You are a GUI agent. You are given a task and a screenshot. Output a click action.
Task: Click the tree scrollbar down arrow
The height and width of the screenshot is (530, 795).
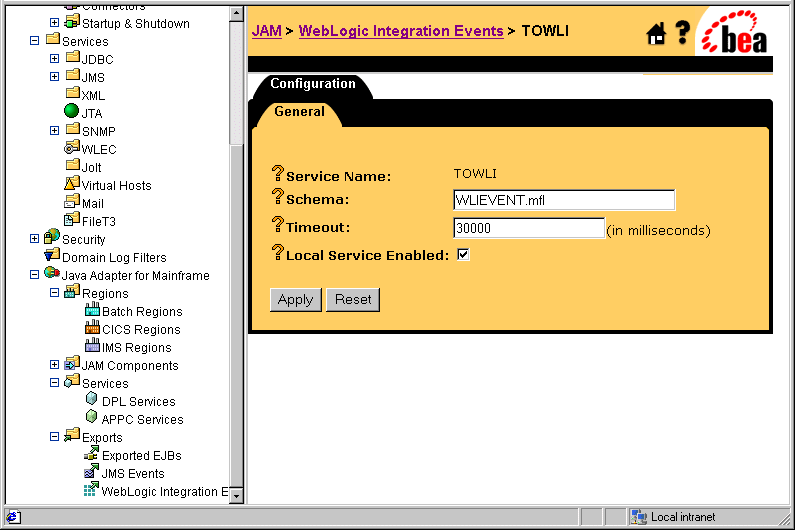coord(236,496)
